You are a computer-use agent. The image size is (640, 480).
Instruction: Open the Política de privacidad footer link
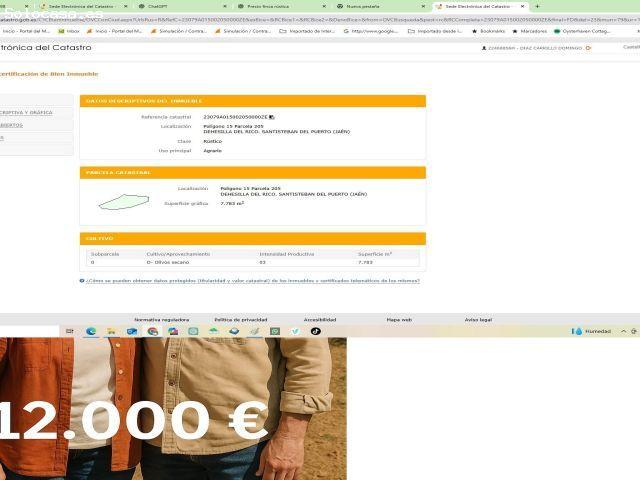point(241,320)
